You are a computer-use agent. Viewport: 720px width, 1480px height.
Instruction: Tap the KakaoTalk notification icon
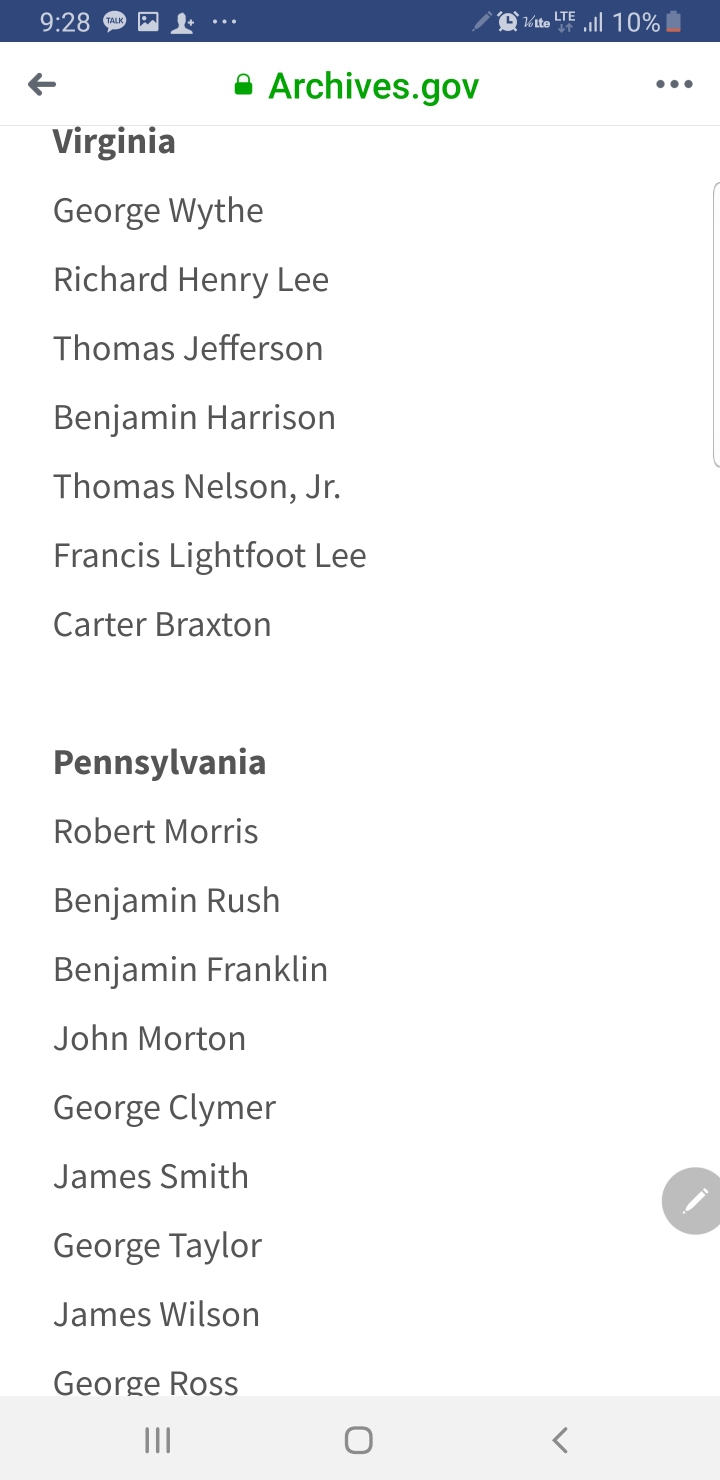point(115,22)
